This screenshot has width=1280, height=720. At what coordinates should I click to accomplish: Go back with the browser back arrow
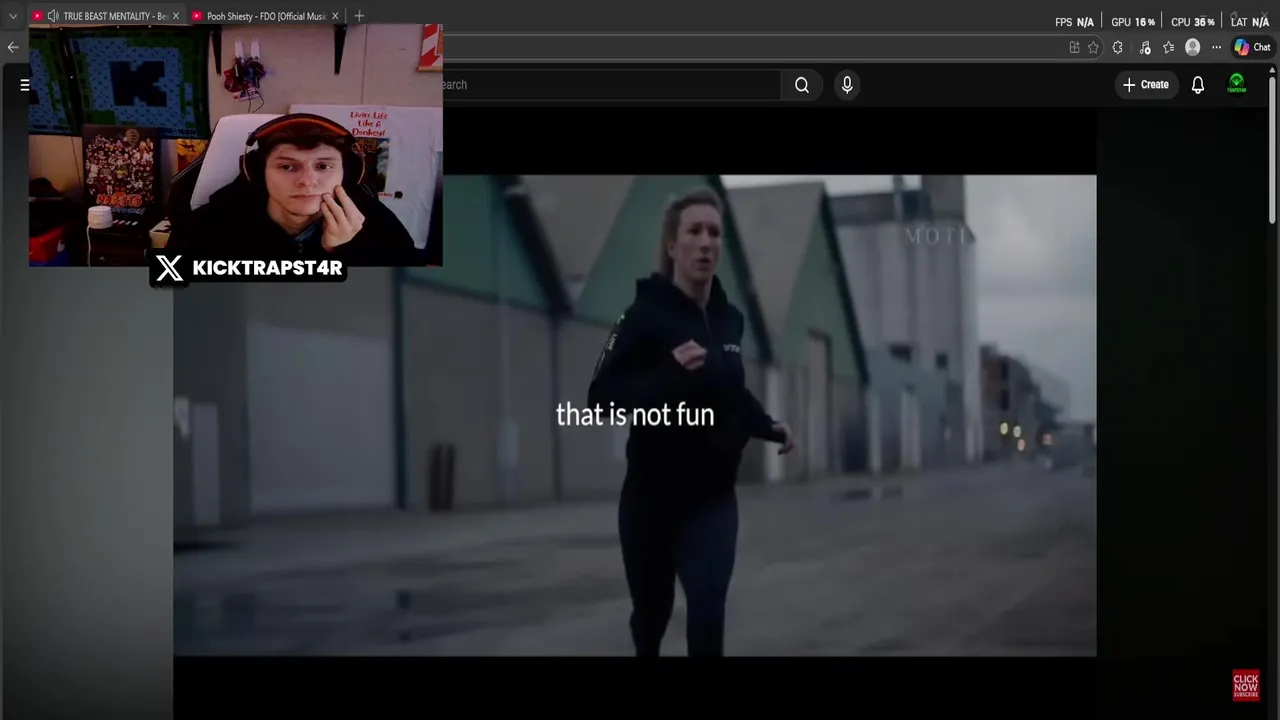pos(13,47)
